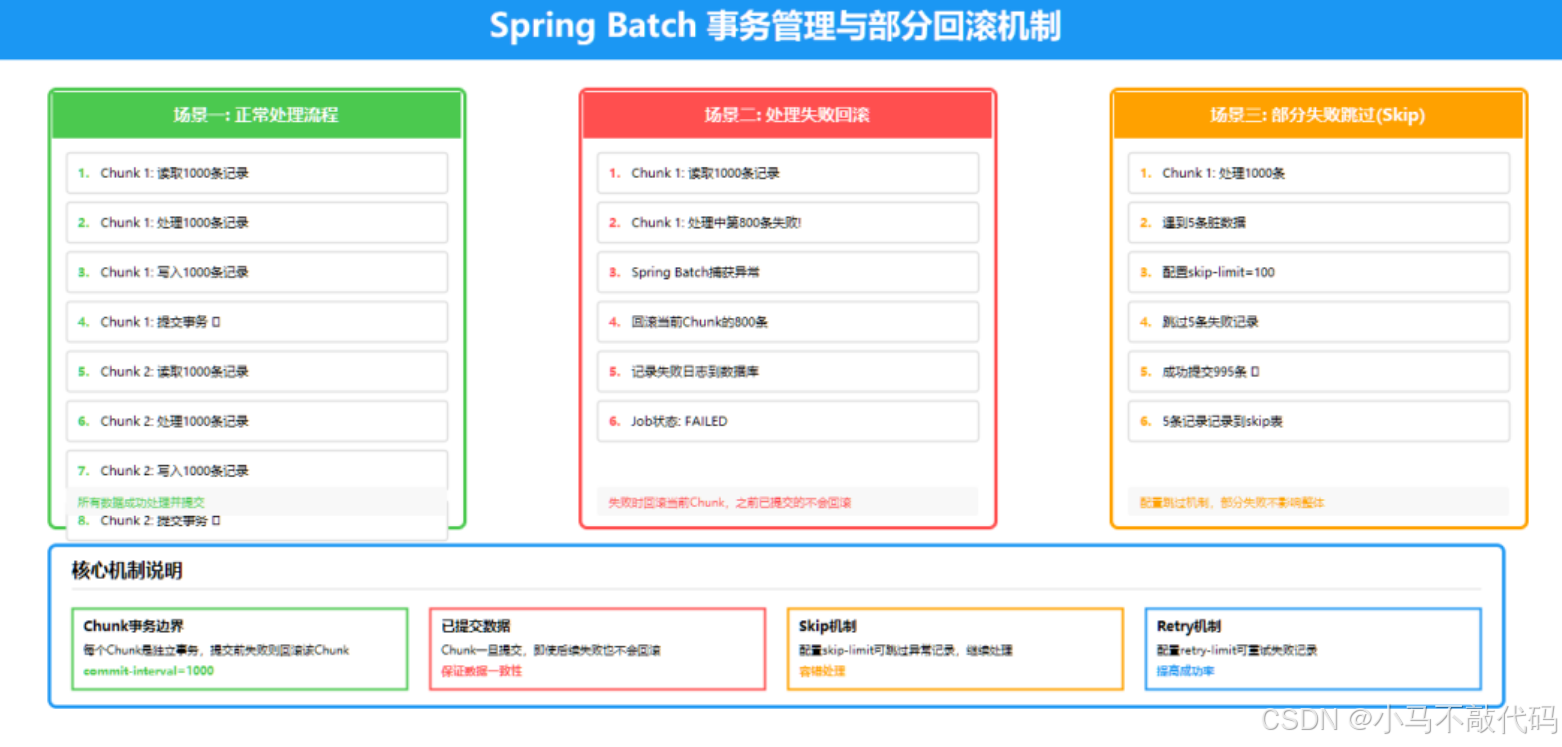
Task: Select row '5条记录记录到skip表'
Action: (1319, 421)
